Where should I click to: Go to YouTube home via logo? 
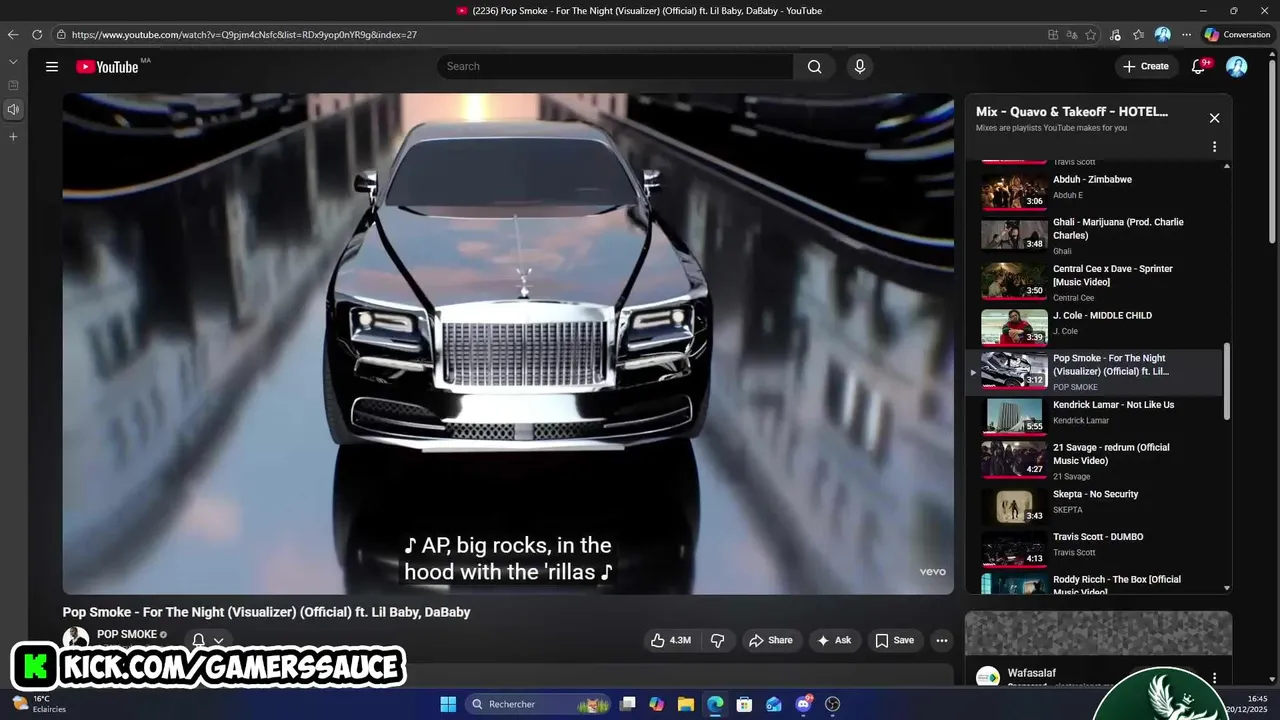point(107,67)
